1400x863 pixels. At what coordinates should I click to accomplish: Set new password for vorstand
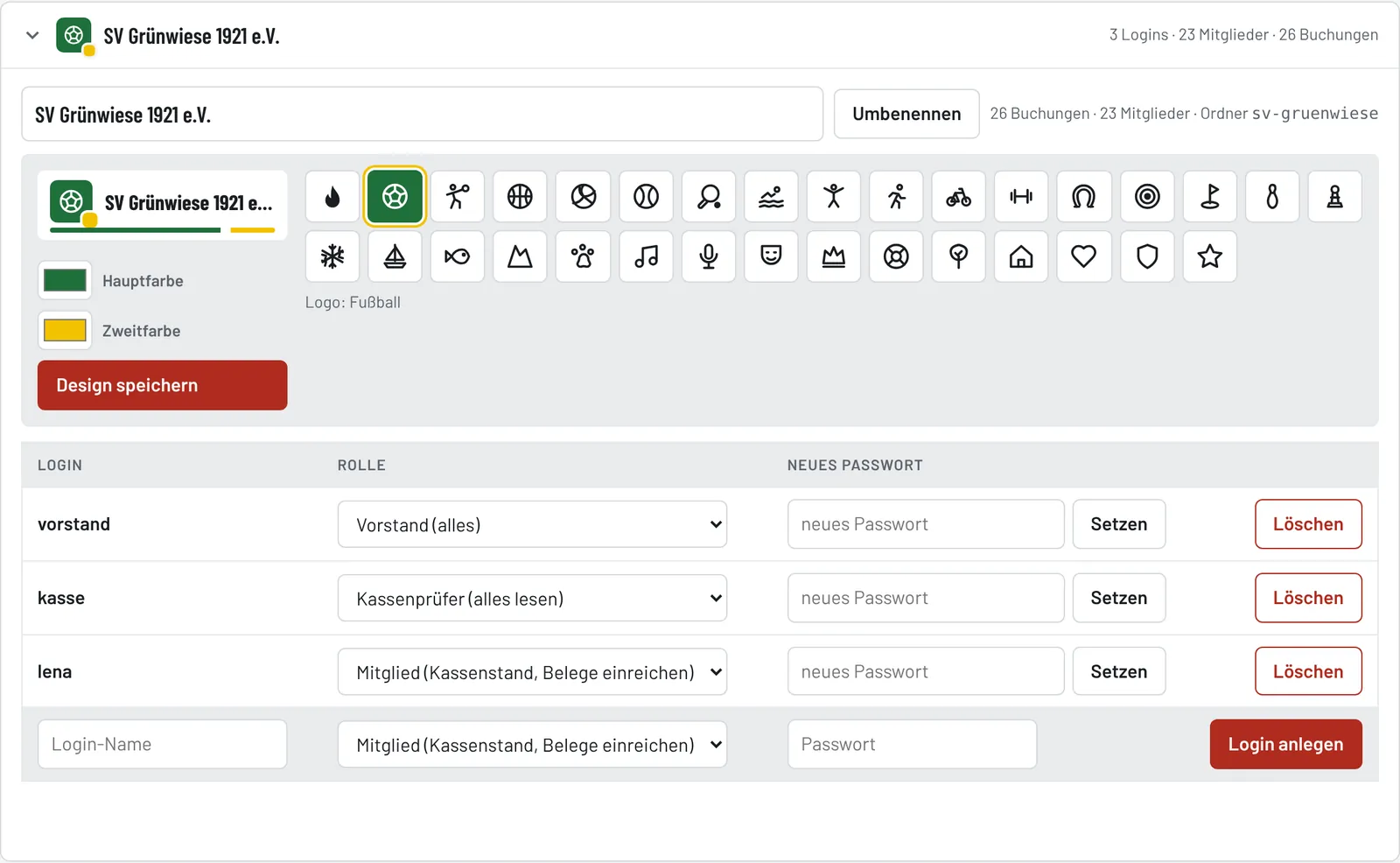pos(1119,524)
